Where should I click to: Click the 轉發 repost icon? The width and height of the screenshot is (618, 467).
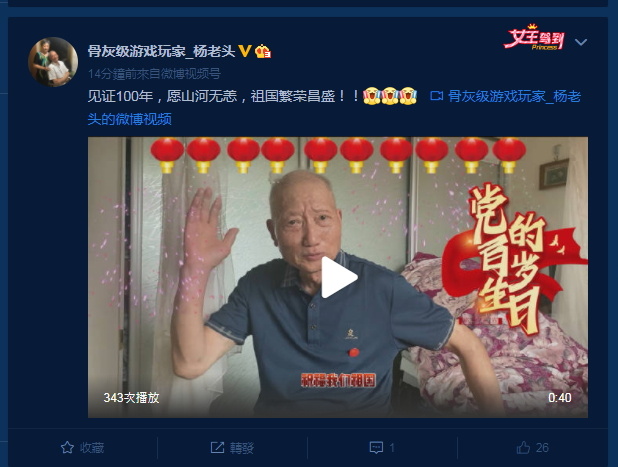(217, 447)
